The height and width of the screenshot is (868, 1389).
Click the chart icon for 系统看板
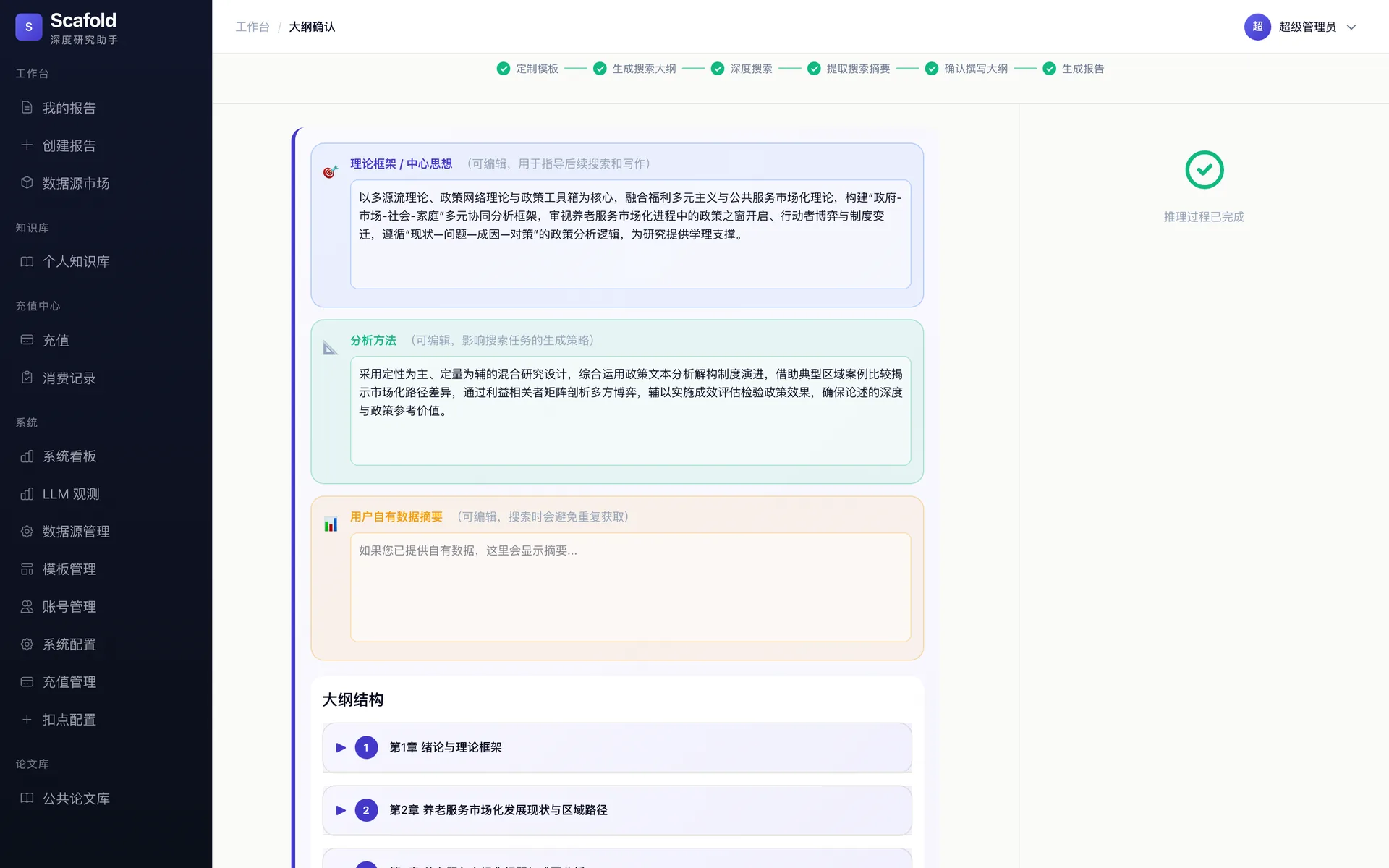coord(27,456)
